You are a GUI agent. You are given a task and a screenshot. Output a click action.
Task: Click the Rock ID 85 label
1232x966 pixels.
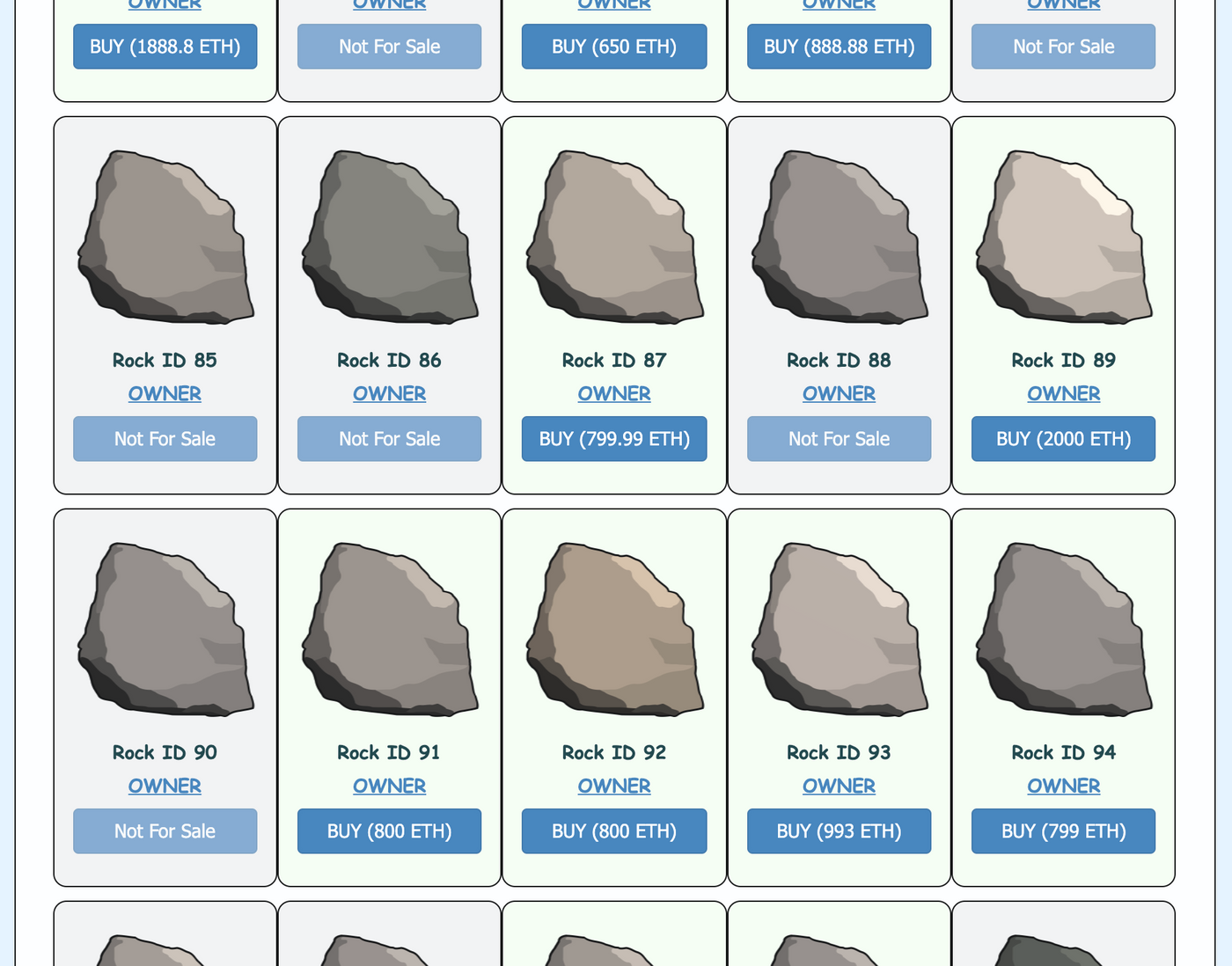[x=165, y=361]
